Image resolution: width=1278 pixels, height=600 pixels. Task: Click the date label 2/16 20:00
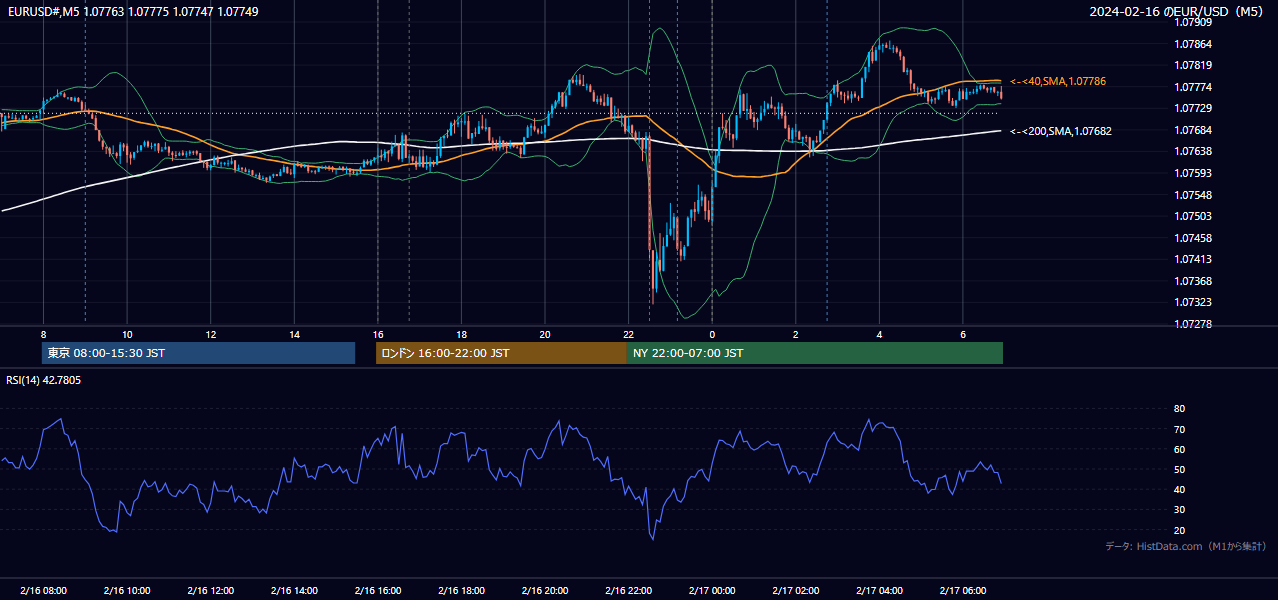[x=545, y=591]
